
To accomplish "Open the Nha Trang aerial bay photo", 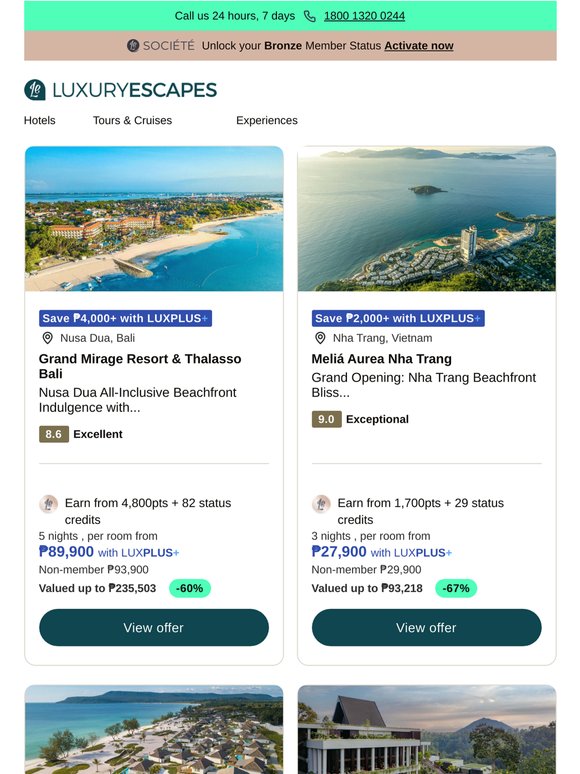I will point(426,218).
